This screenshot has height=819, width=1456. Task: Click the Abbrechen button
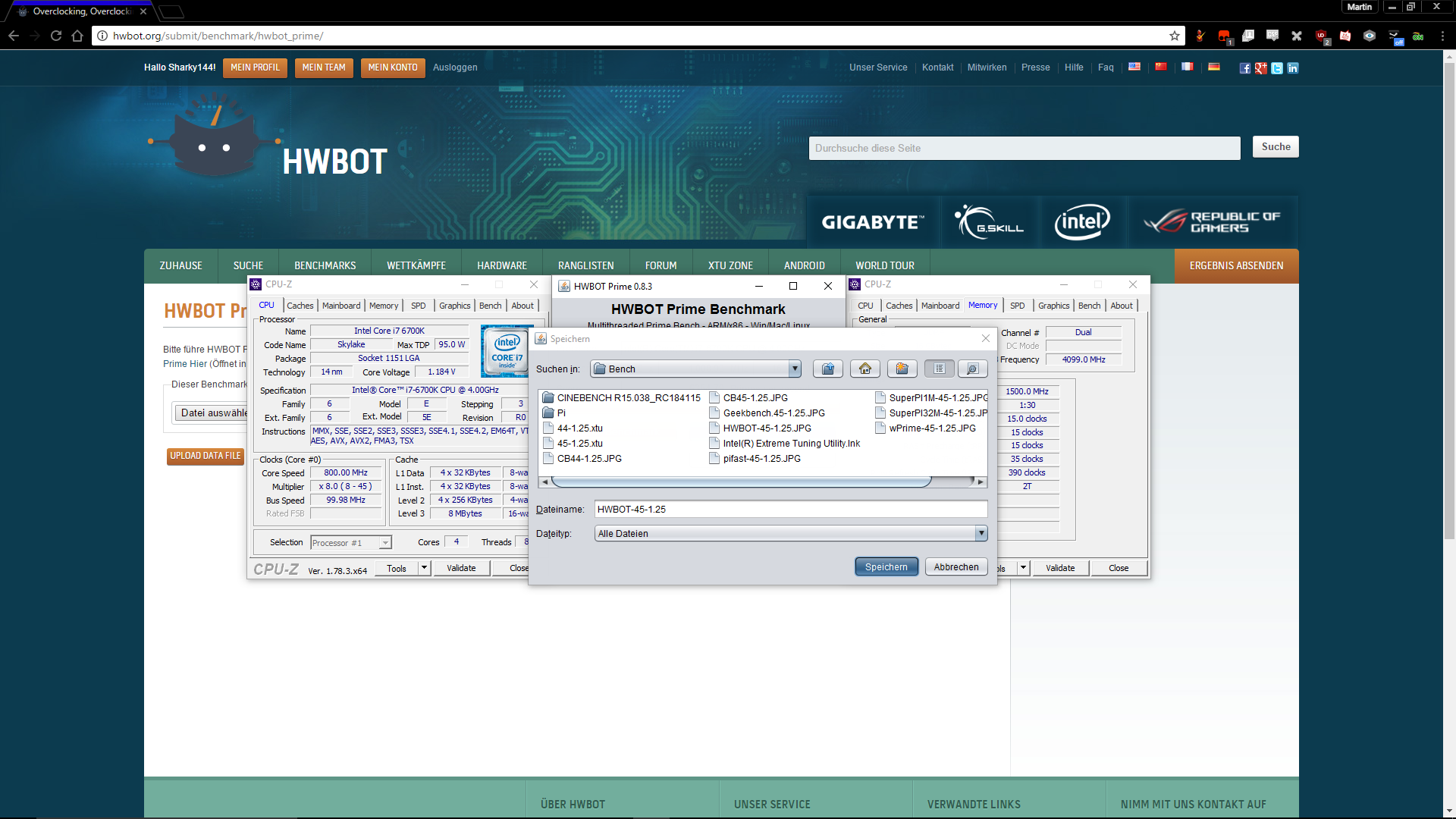(956, 566)
